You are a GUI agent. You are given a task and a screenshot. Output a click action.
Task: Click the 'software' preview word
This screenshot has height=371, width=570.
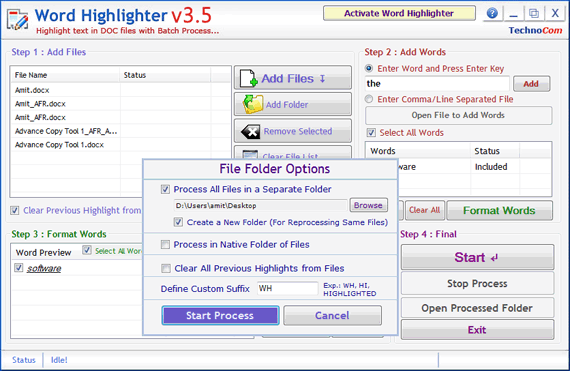pyautogui.click(x=44, y=269)
